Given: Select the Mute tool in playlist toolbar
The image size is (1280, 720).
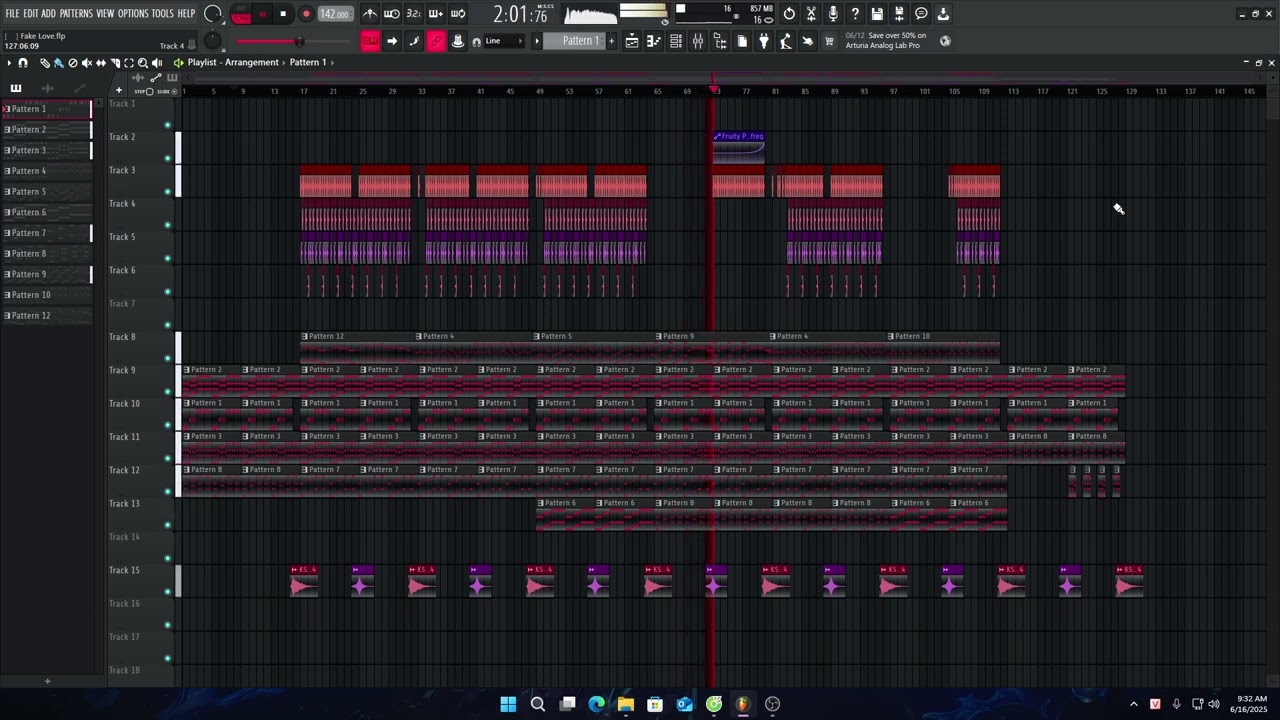Looking at the screenshot, I should pos(86,63).
